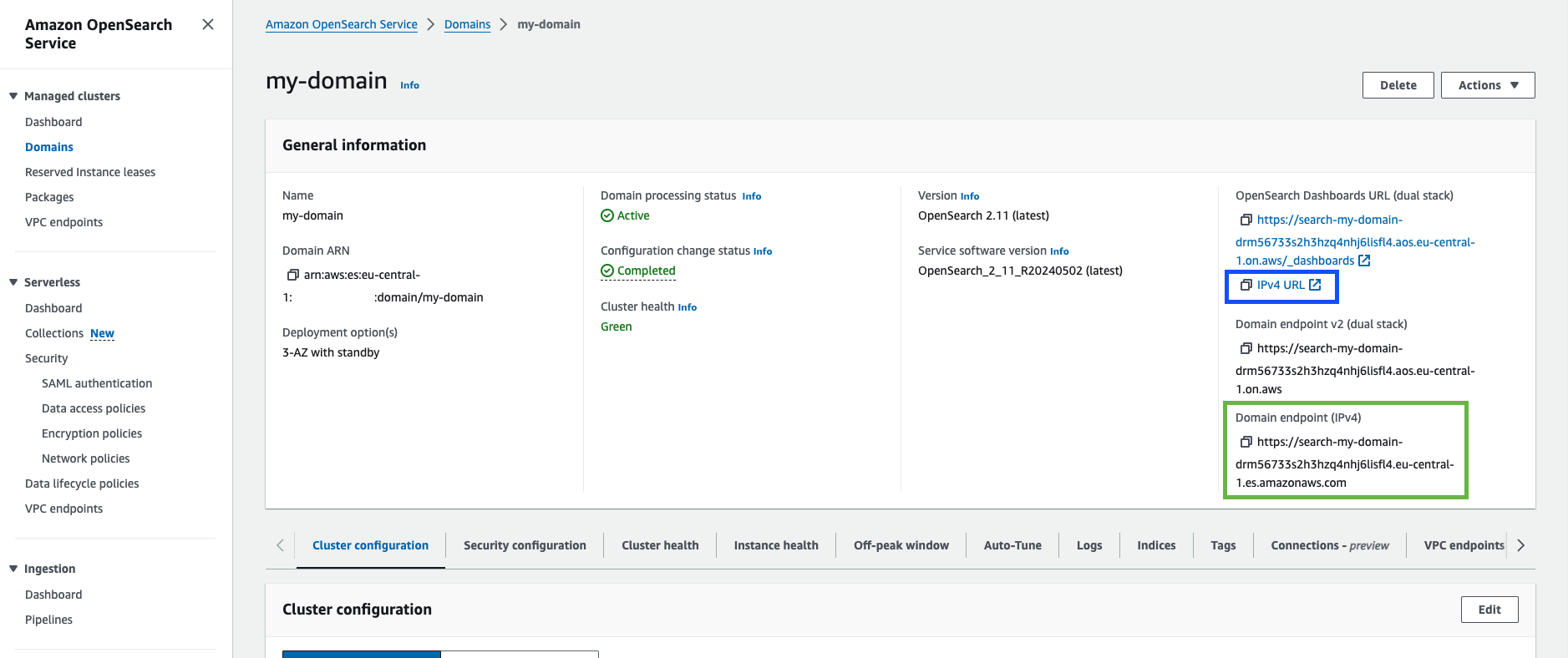Open Data lifecycle policies

[x=82, y=483]
